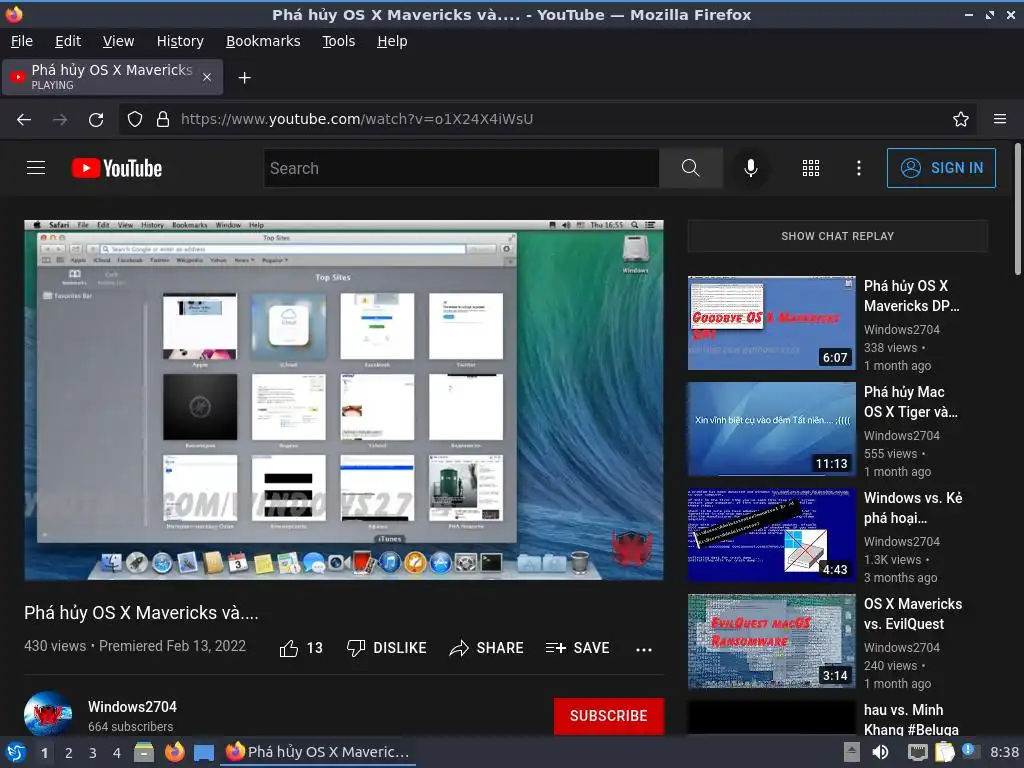Open the YouTube apps grid
Image resolution: width=1024 pixels, height=768 pixels.
pos(810,168)
